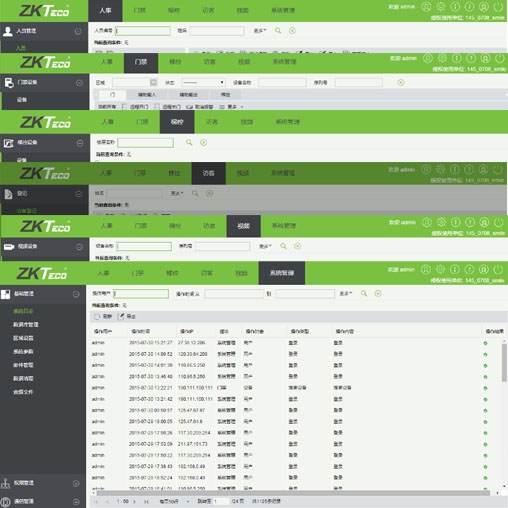Click the 序列号 field in the 视频 screen
The width and height of the screenshot is (508, 508).
(222, 246)
